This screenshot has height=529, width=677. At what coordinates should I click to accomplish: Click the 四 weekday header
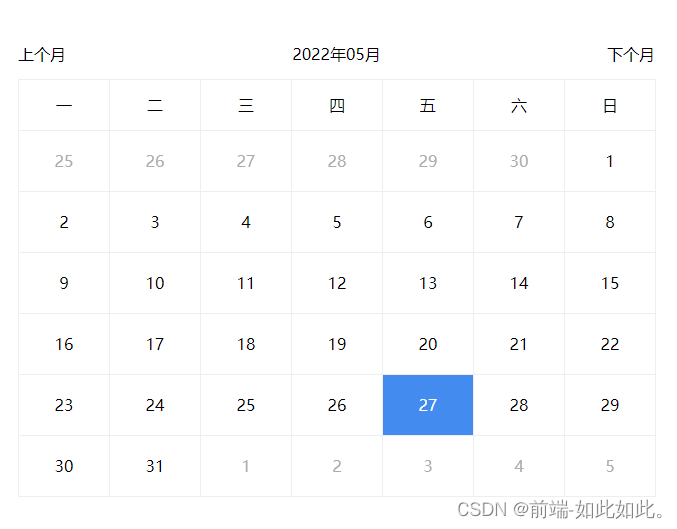(337, 105)
